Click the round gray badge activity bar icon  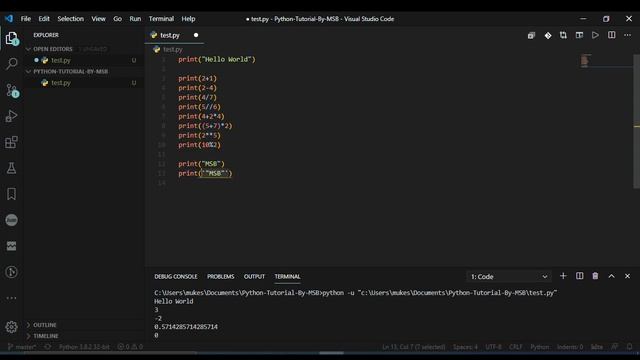point(11,220)
